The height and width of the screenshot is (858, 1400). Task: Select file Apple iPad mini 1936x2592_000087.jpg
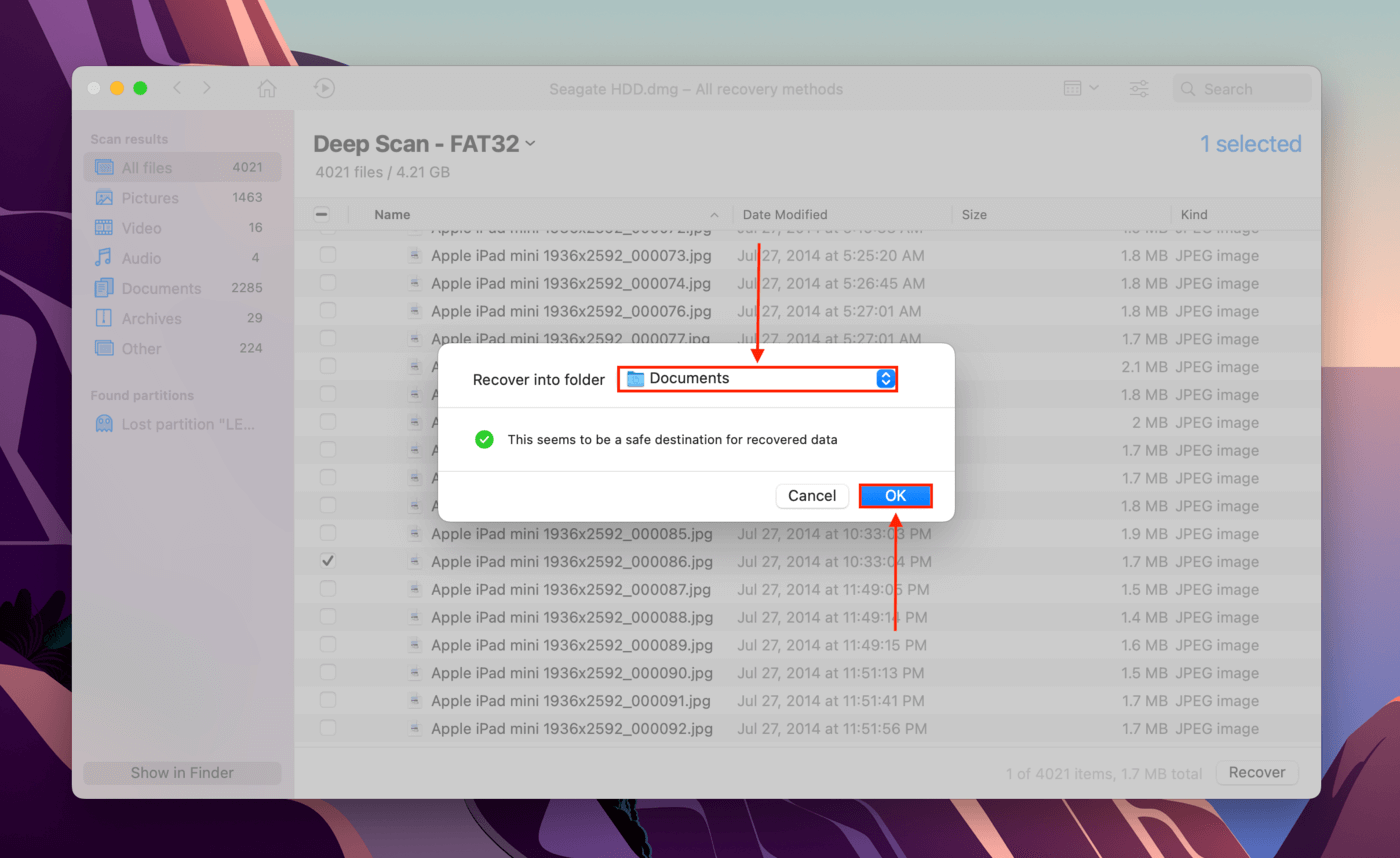pyautogui.click(x=571, y=589)
